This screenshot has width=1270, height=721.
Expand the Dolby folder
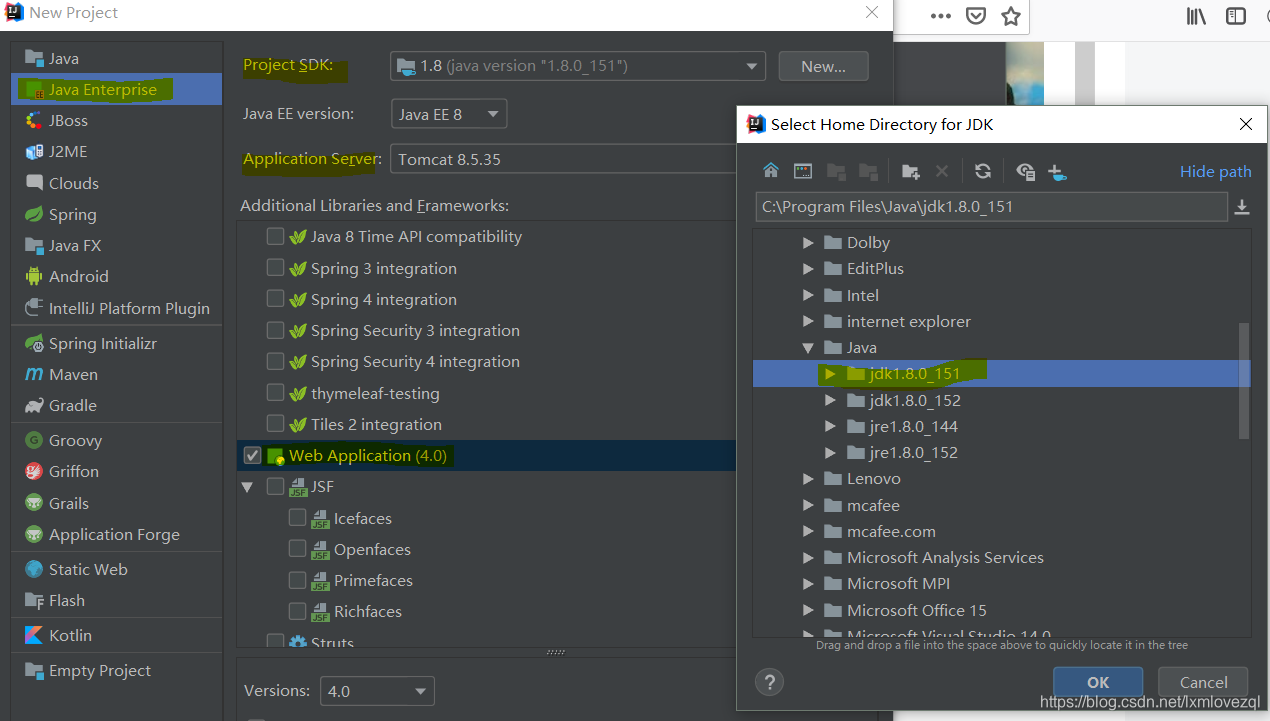[x=808, y=242]
